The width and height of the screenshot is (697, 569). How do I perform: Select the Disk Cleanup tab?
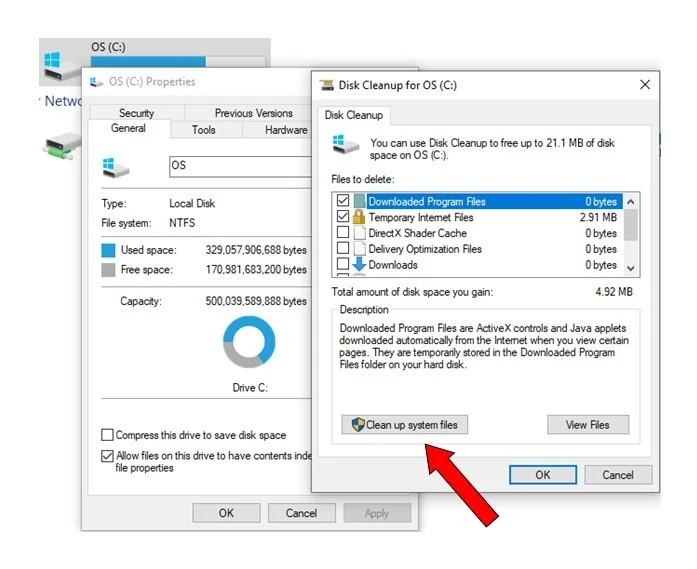[354, 115]
